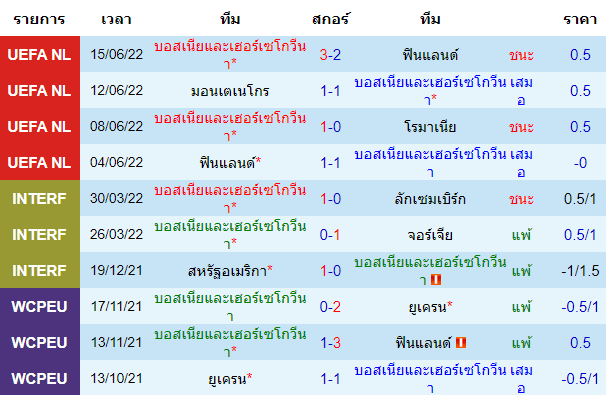Click date 08/06/22

116,126
